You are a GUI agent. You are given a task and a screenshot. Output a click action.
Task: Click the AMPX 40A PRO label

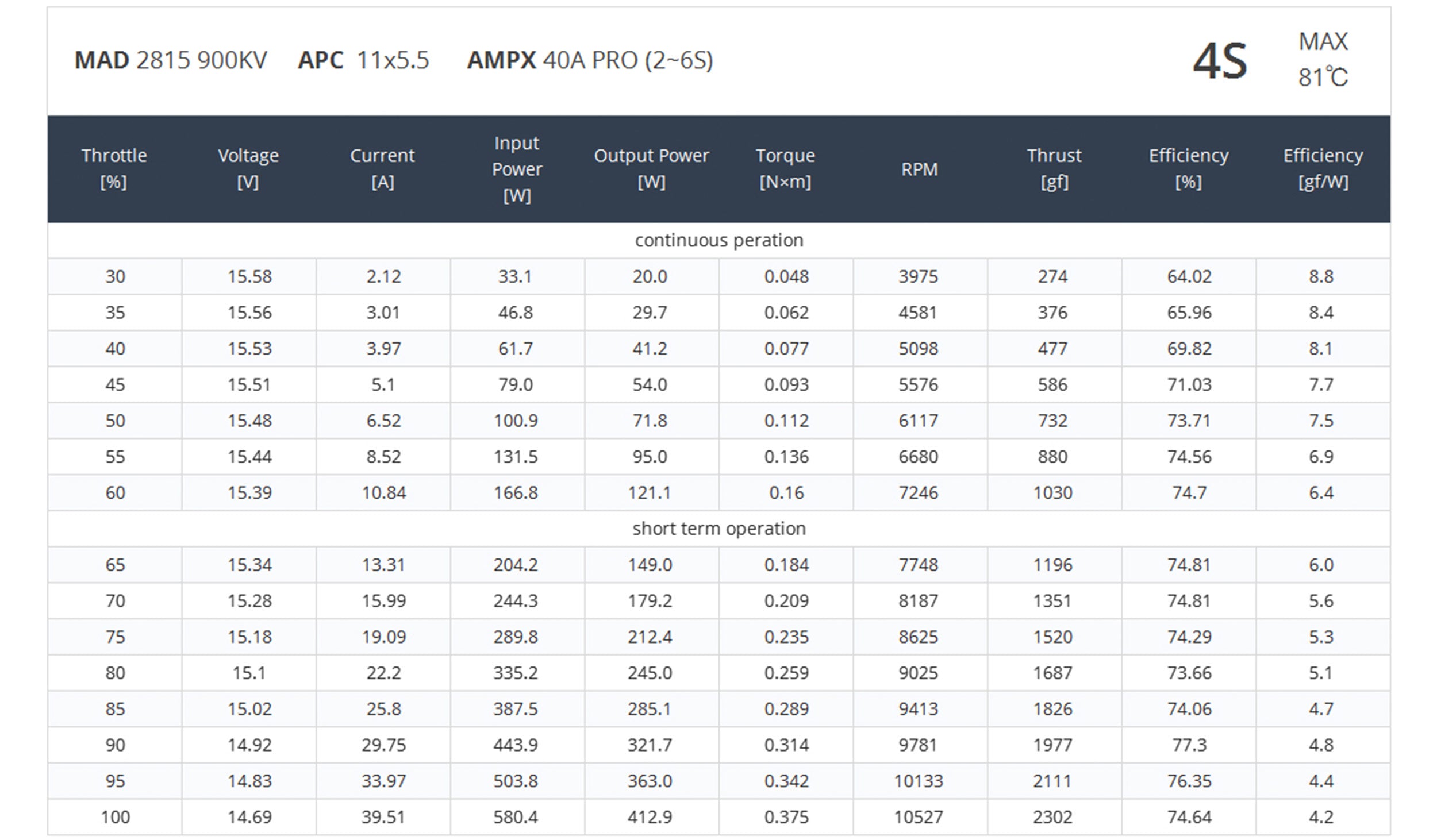(x=590, y=60)
